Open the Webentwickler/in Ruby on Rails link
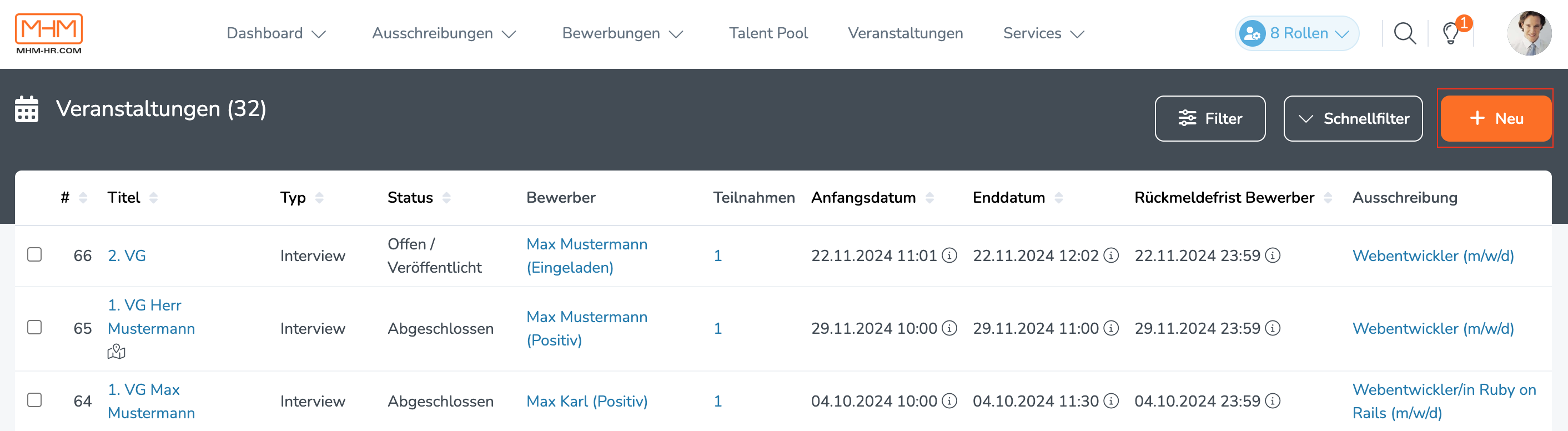The width and height of the screenshot is (1568, 431). (x=1444, y=401)
